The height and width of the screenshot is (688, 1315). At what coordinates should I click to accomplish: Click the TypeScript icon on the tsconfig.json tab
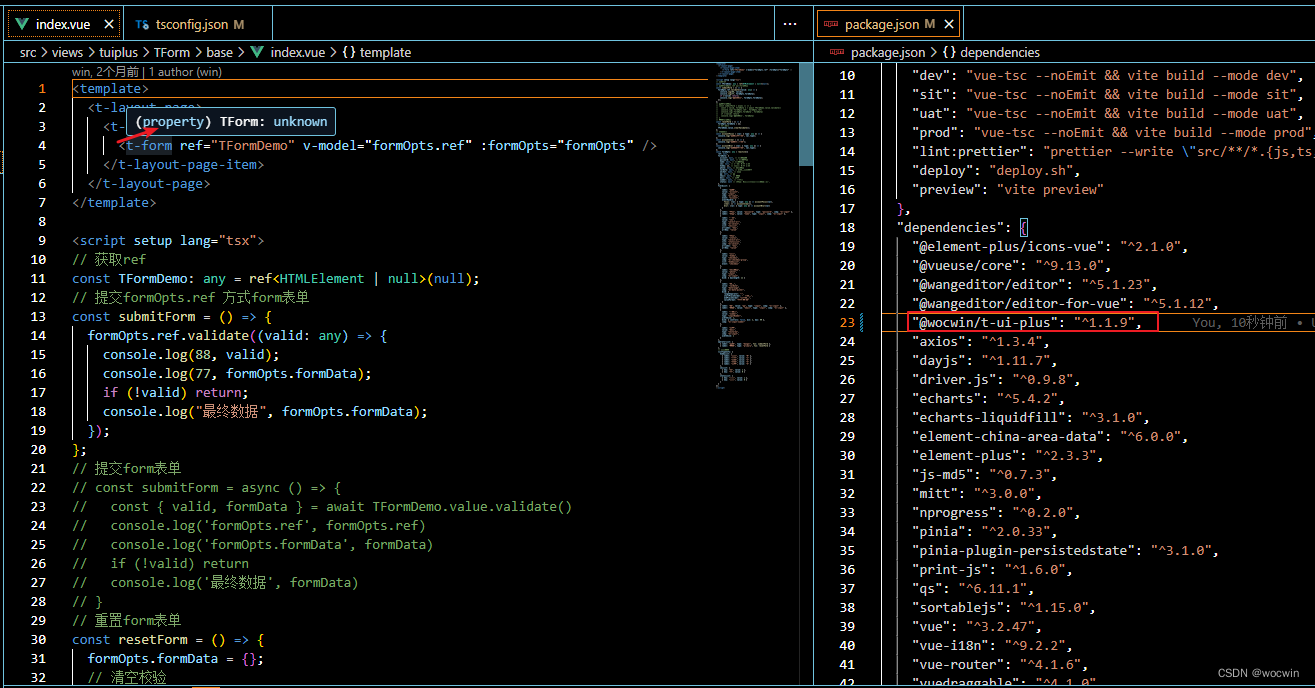[x=143, y=22]
